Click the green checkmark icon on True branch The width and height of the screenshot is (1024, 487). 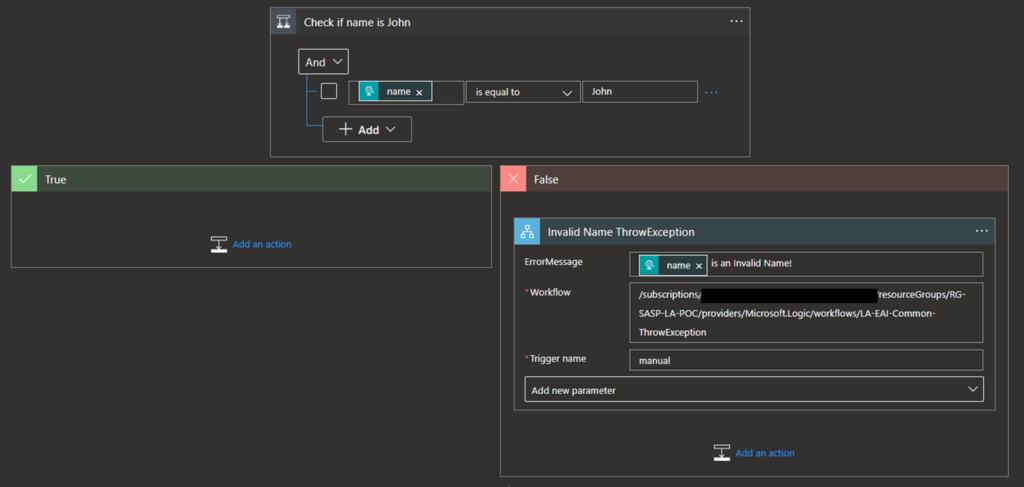(24, 179)
